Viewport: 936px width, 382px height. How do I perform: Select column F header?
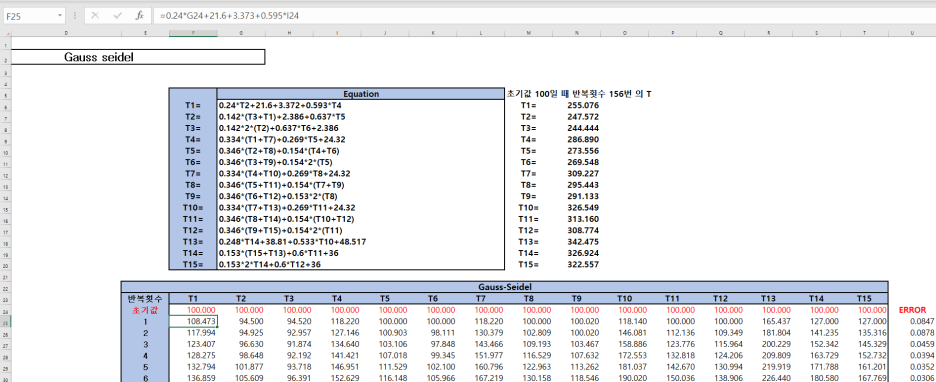[x=193, y=33]
